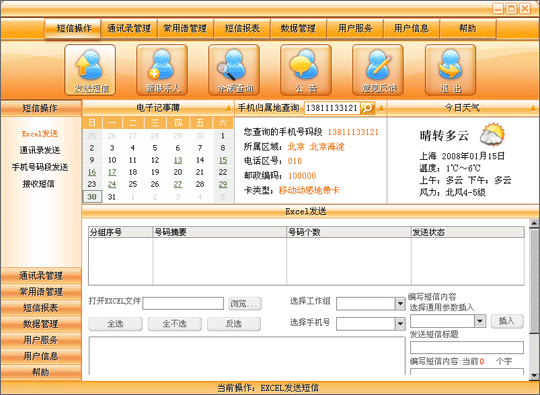The image size is (540, 395).
Task: Click the 北京海淀 region text
Action: (x=327, y=147)
